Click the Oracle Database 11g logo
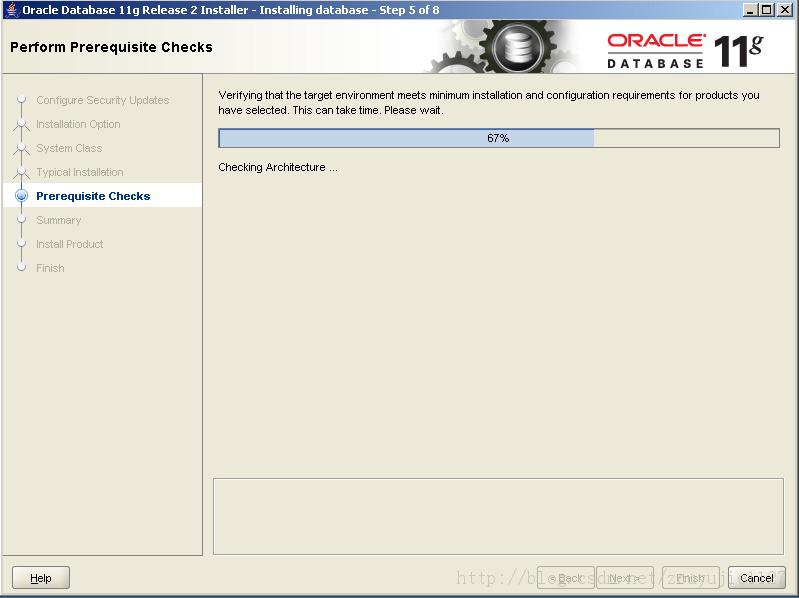The height and width of the screenshot is (598, 799). [x=685, y=51]
